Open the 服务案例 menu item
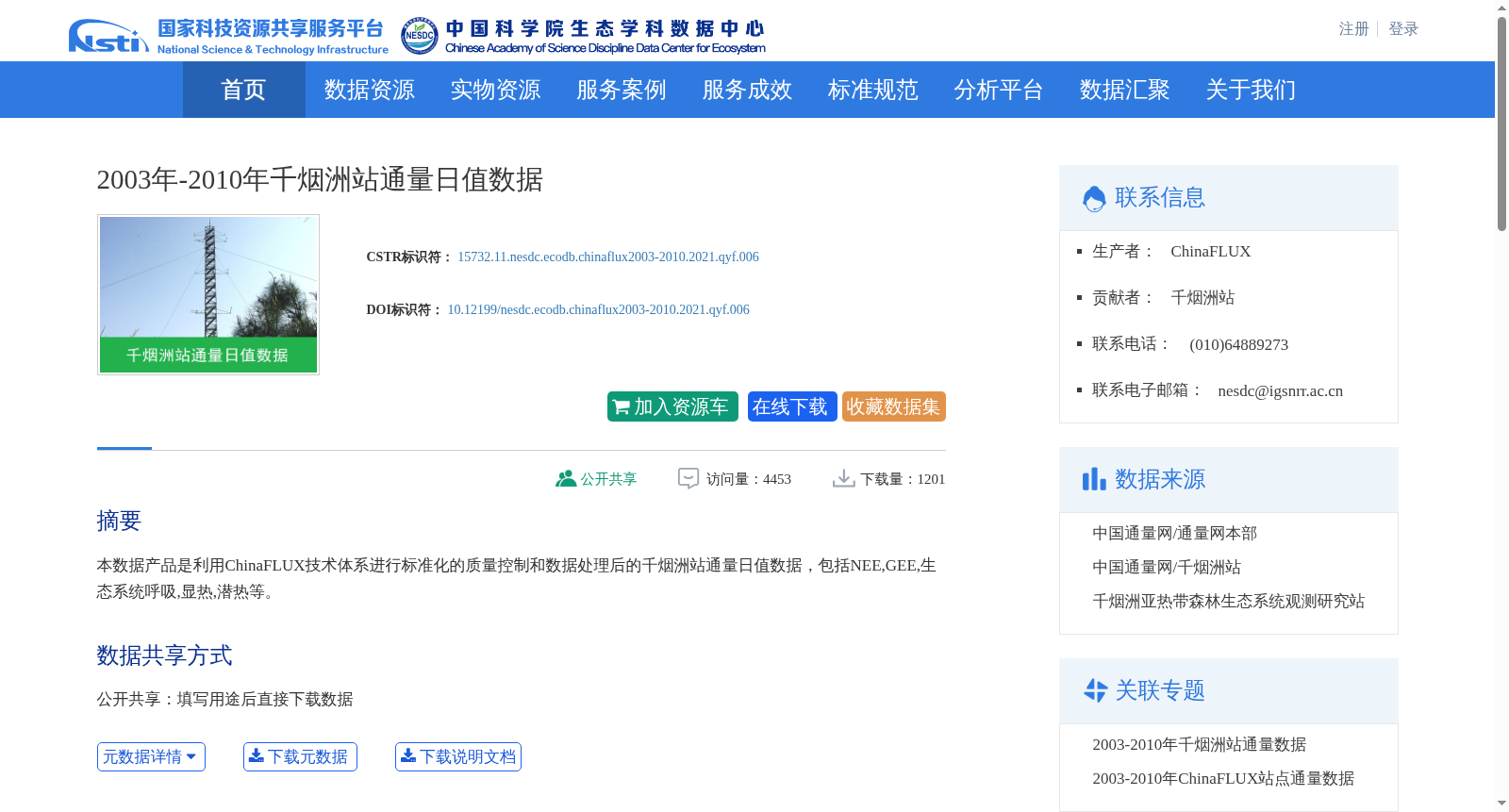 point(622,90)
